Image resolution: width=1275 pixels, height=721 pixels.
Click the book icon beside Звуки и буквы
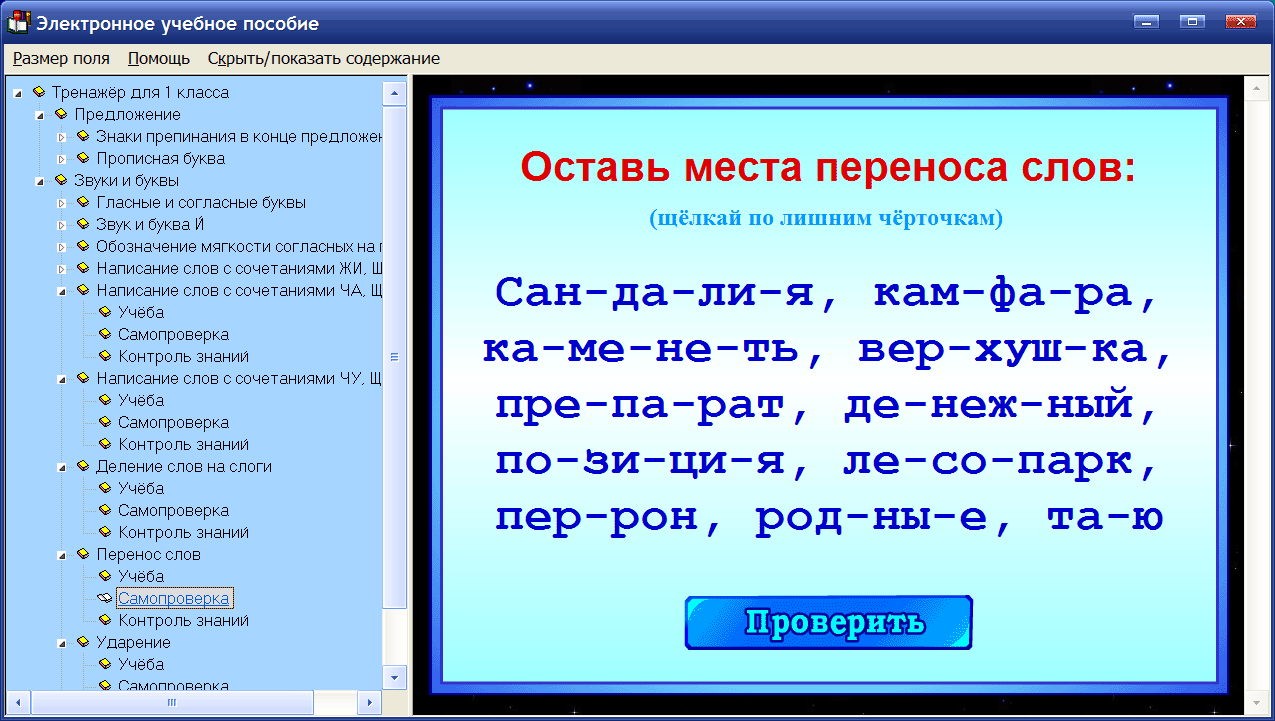60,180
